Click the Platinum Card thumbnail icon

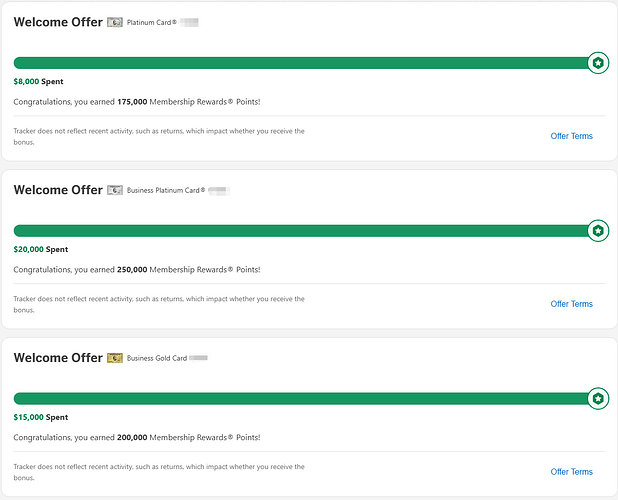115,22
